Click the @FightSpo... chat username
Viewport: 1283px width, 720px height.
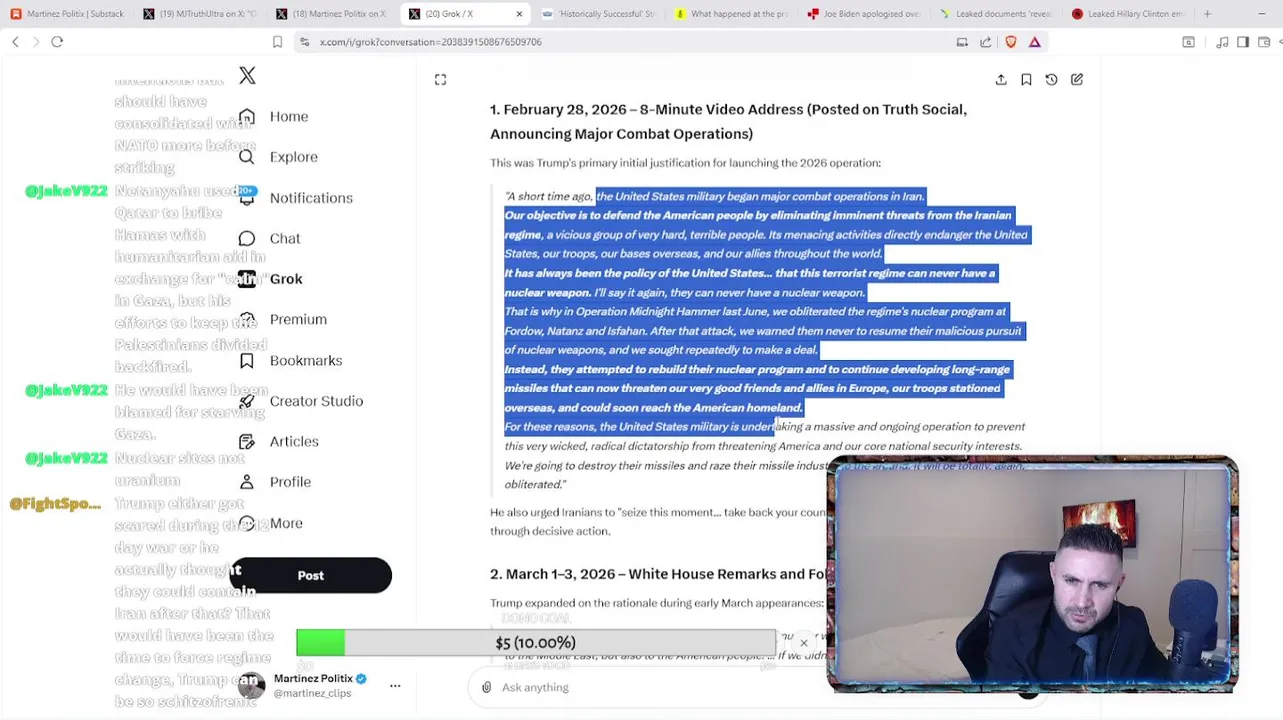pyautogui.click(x=55, y=504)
